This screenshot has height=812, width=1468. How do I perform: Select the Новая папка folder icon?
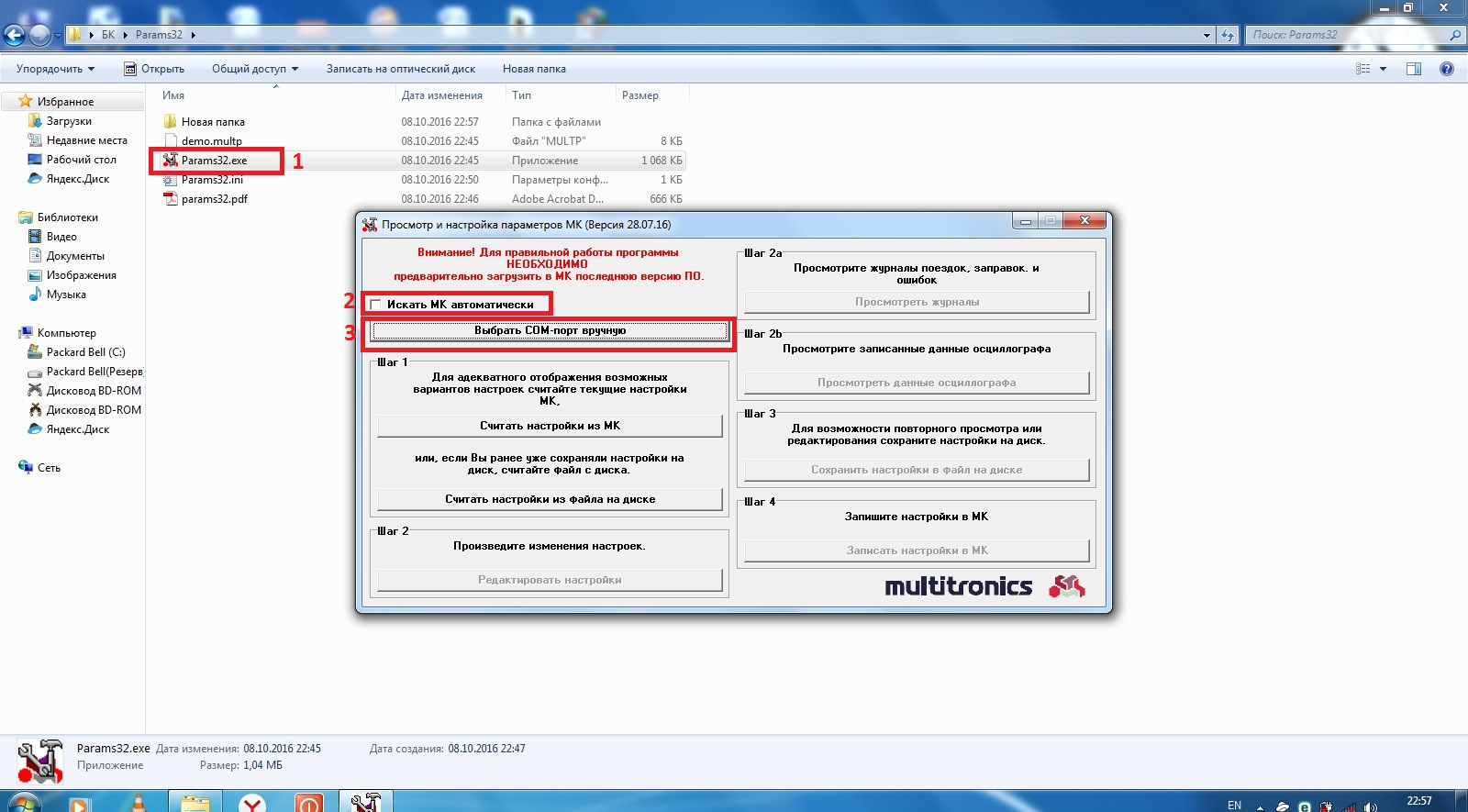170,121
